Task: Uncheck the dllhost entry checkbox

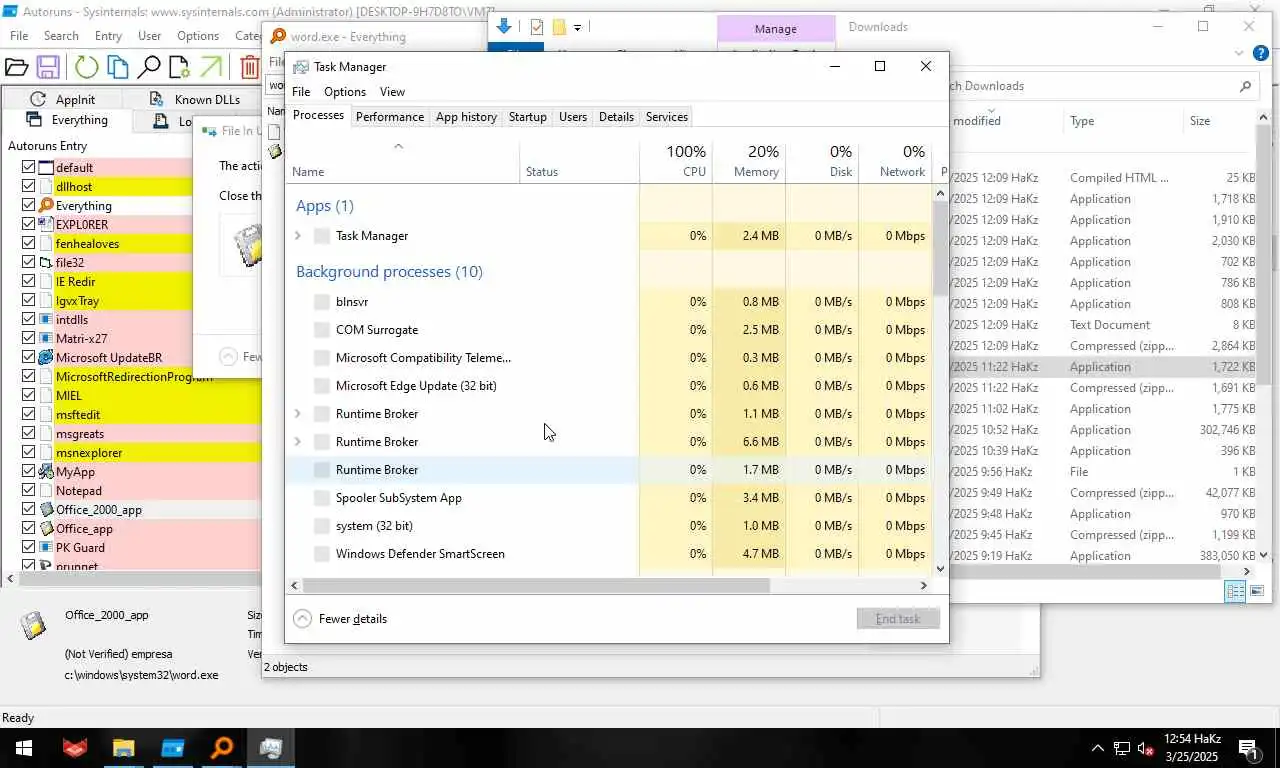Action: (28, 186)
